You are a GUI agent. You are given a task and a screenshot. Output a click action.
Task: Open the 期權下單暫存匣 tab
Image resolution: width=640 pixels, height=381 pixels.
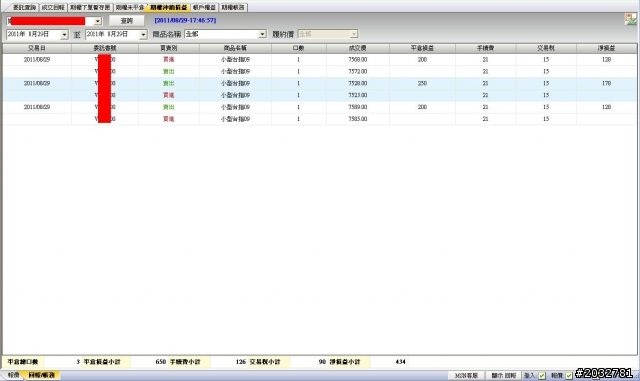(x=90, y=7)
